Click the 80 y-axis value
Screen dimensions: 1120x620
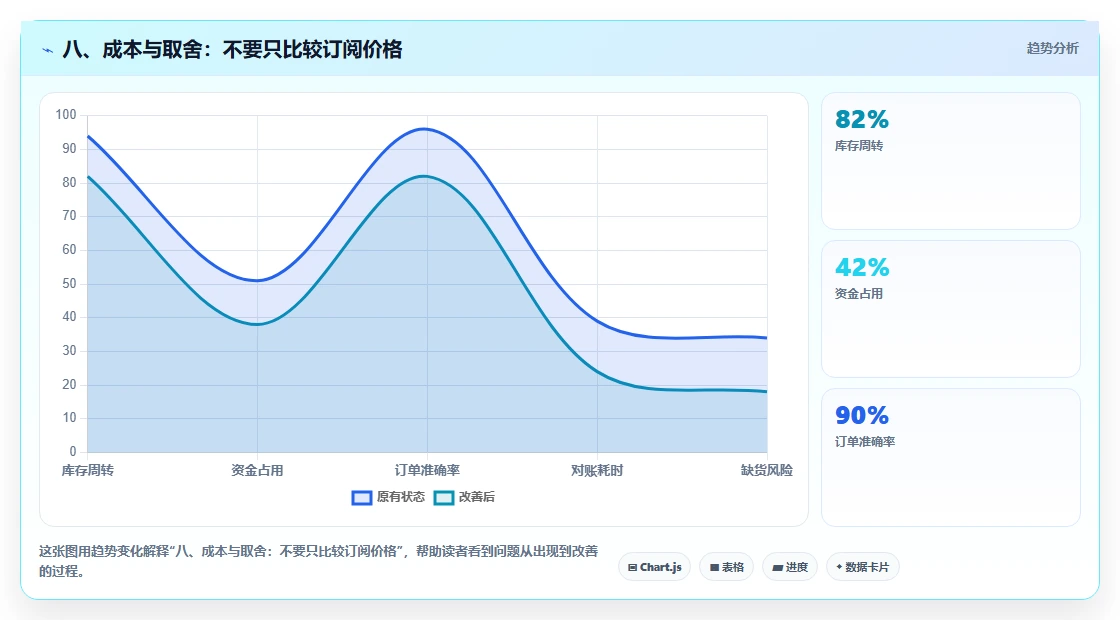69,182
